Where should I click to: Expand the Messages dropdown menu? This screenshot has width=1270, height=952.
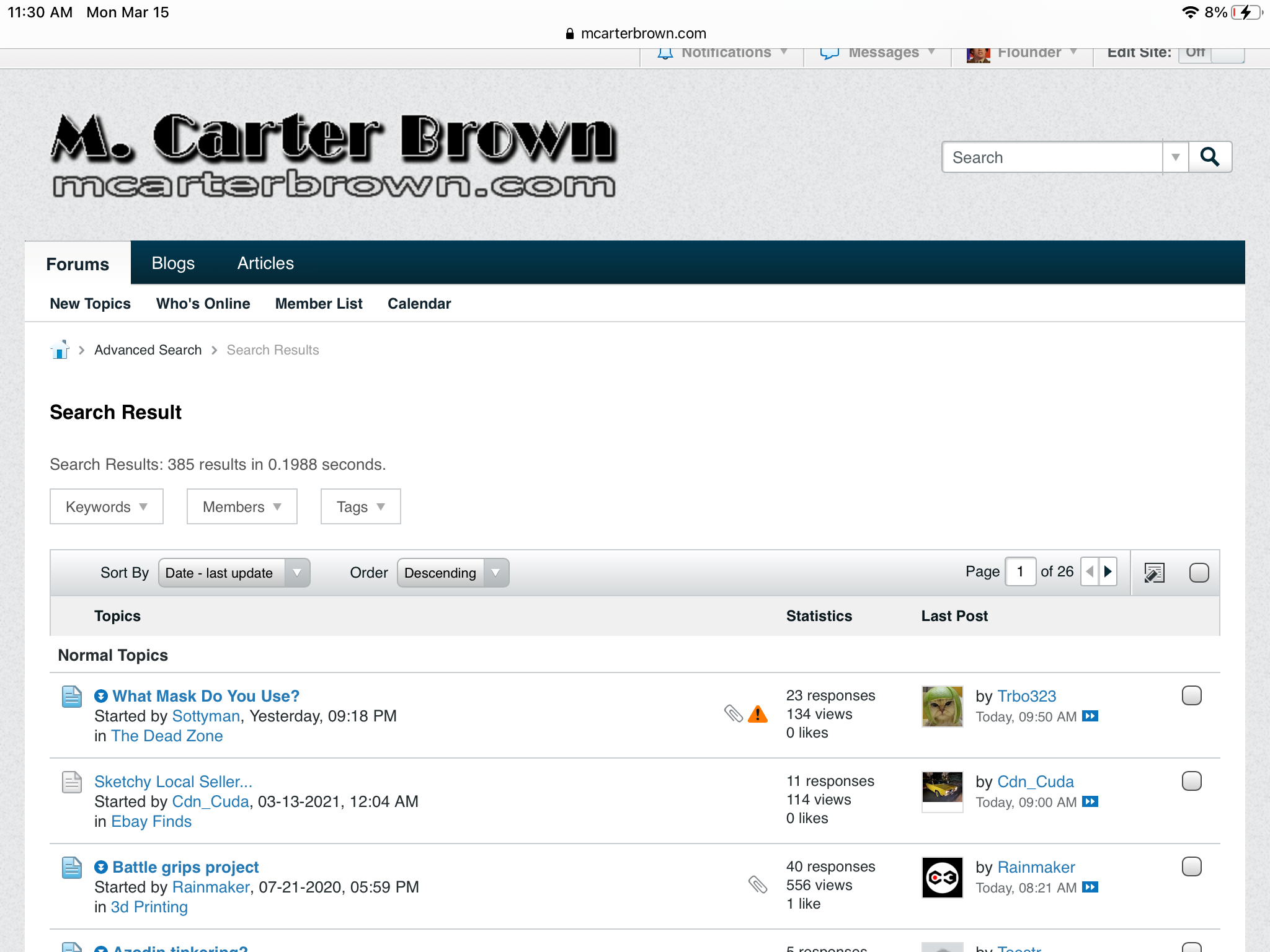tap(931, 52)
